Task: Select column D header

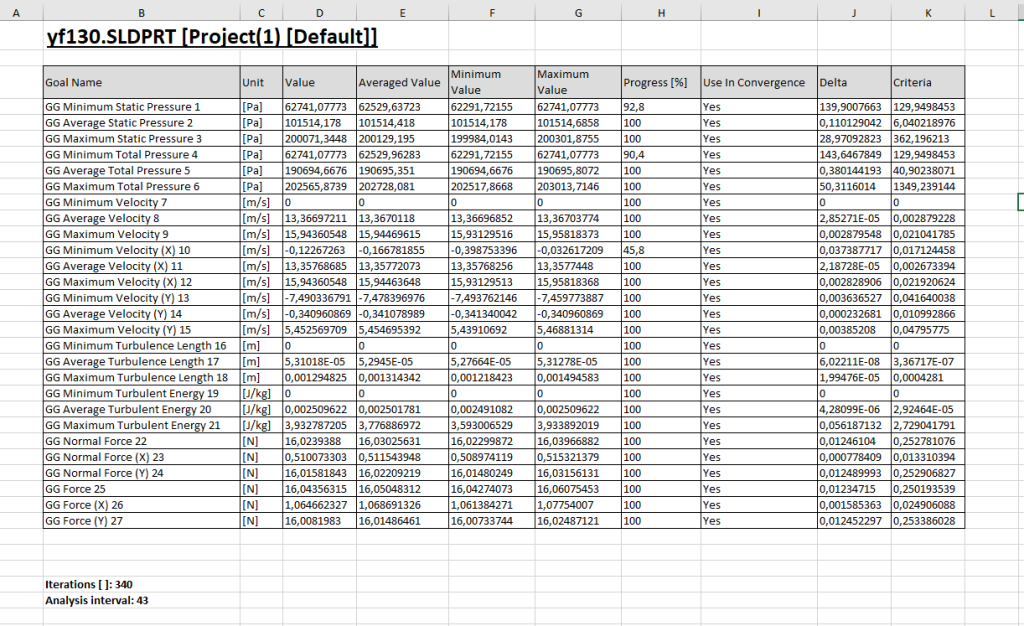Action: (319, 12)
